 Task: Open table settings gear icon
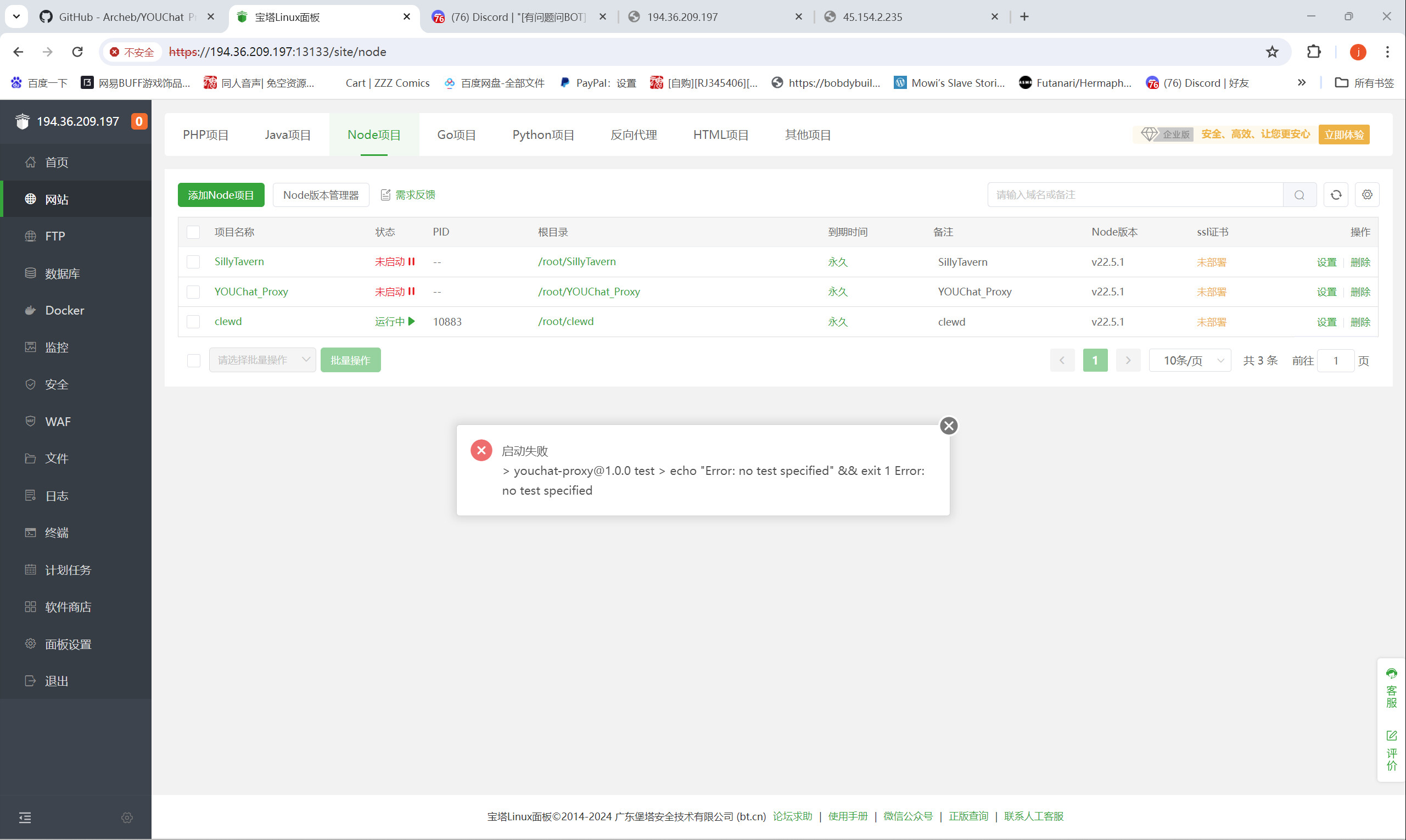point(1367,195)
